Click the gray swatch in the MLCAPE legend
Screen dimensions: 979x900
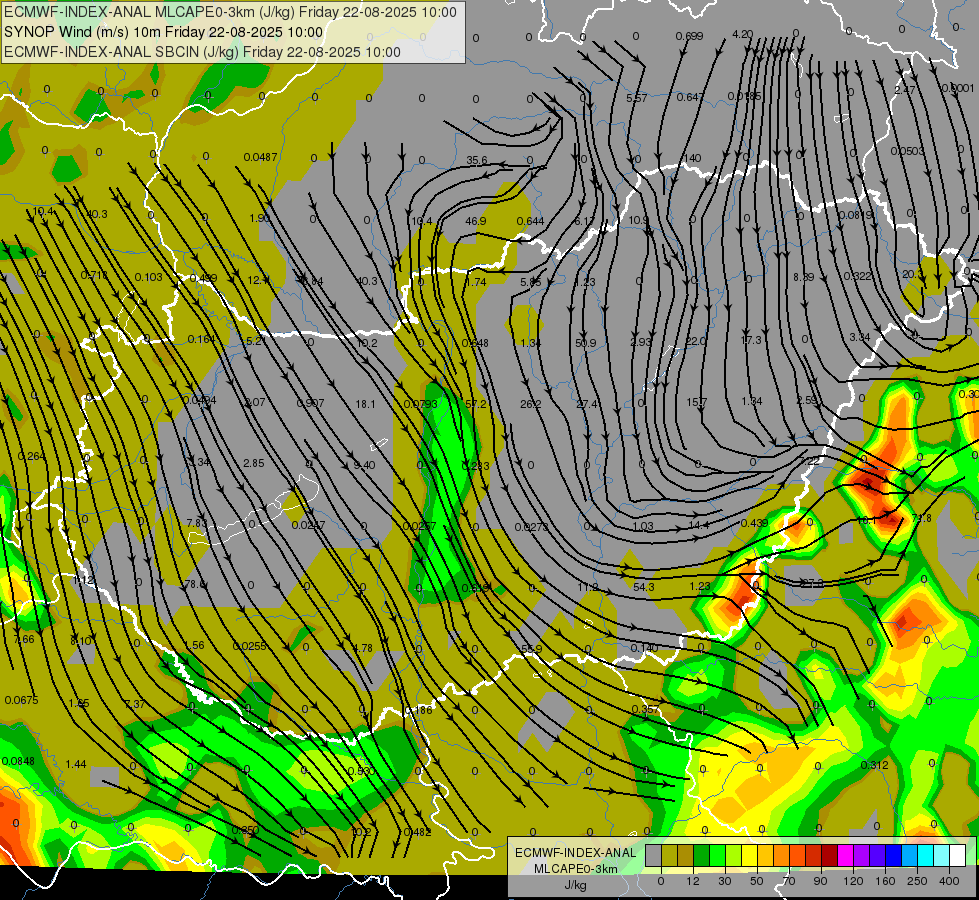coord(653,856)
